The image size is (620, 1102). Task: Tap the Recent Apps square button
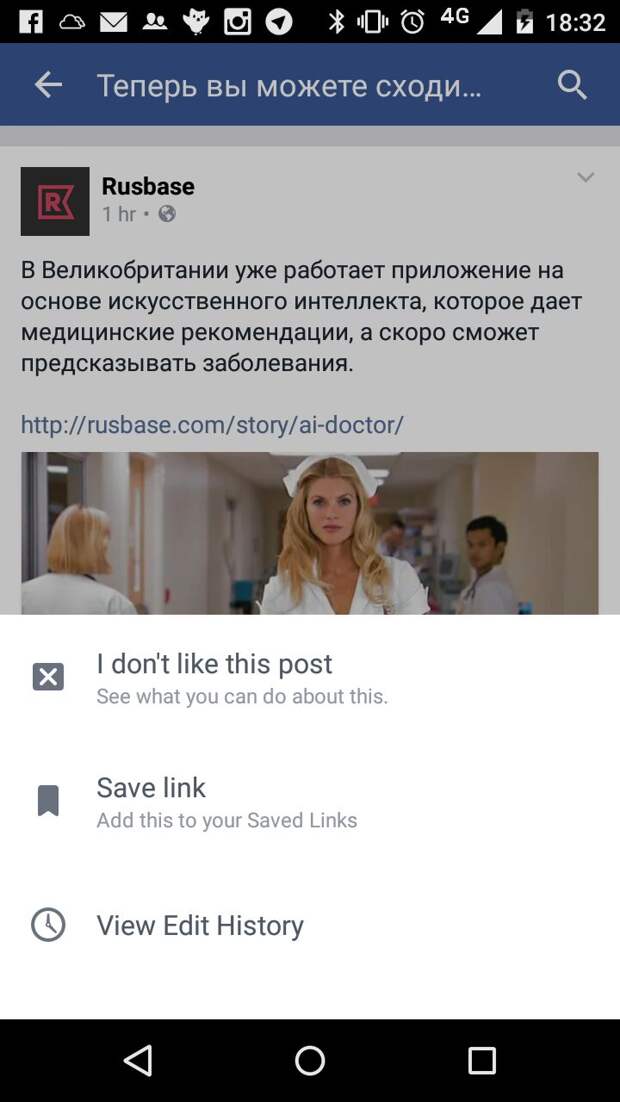coord(482,1060)
